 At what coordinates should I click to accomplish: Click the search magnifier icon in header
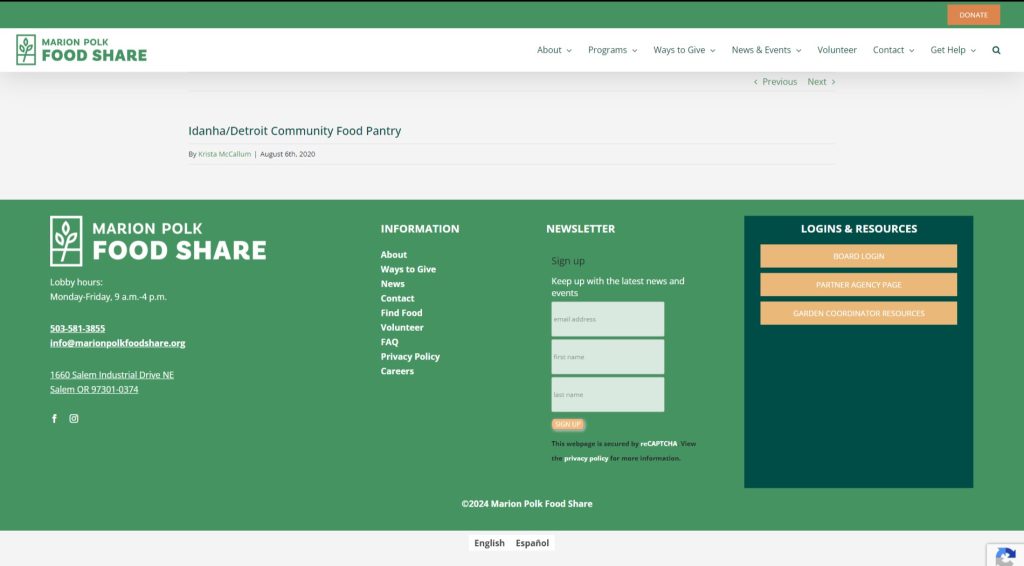(996, 50)
